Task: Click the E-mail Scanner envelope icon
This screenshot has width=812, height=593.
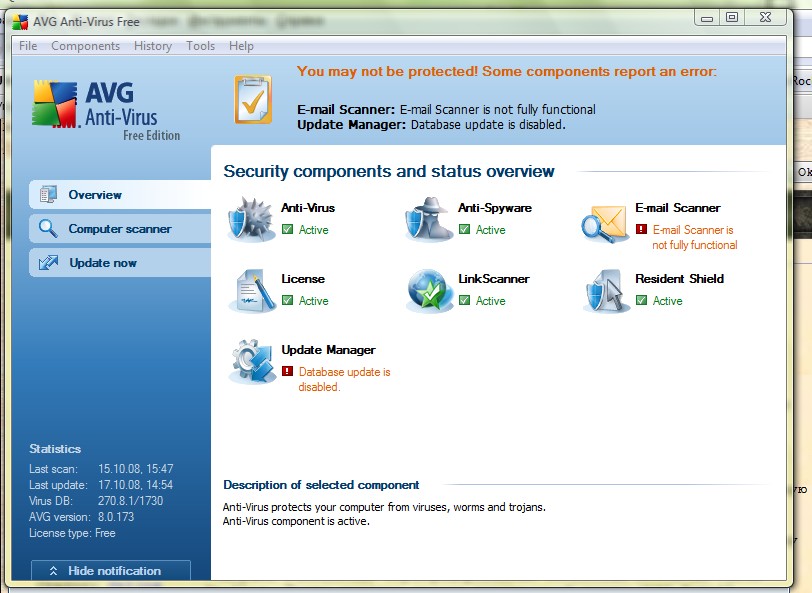Action: tap(604, 223)
